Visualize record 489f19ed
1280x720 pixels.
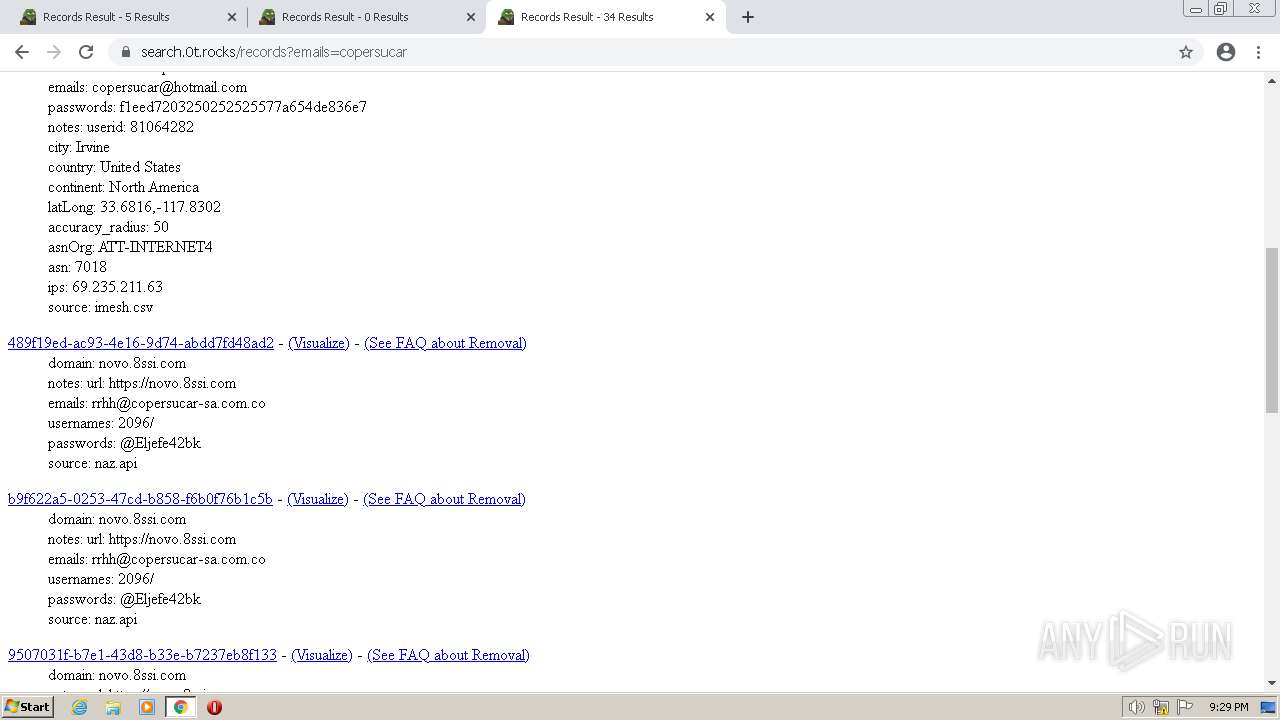(x=319, y=343)
